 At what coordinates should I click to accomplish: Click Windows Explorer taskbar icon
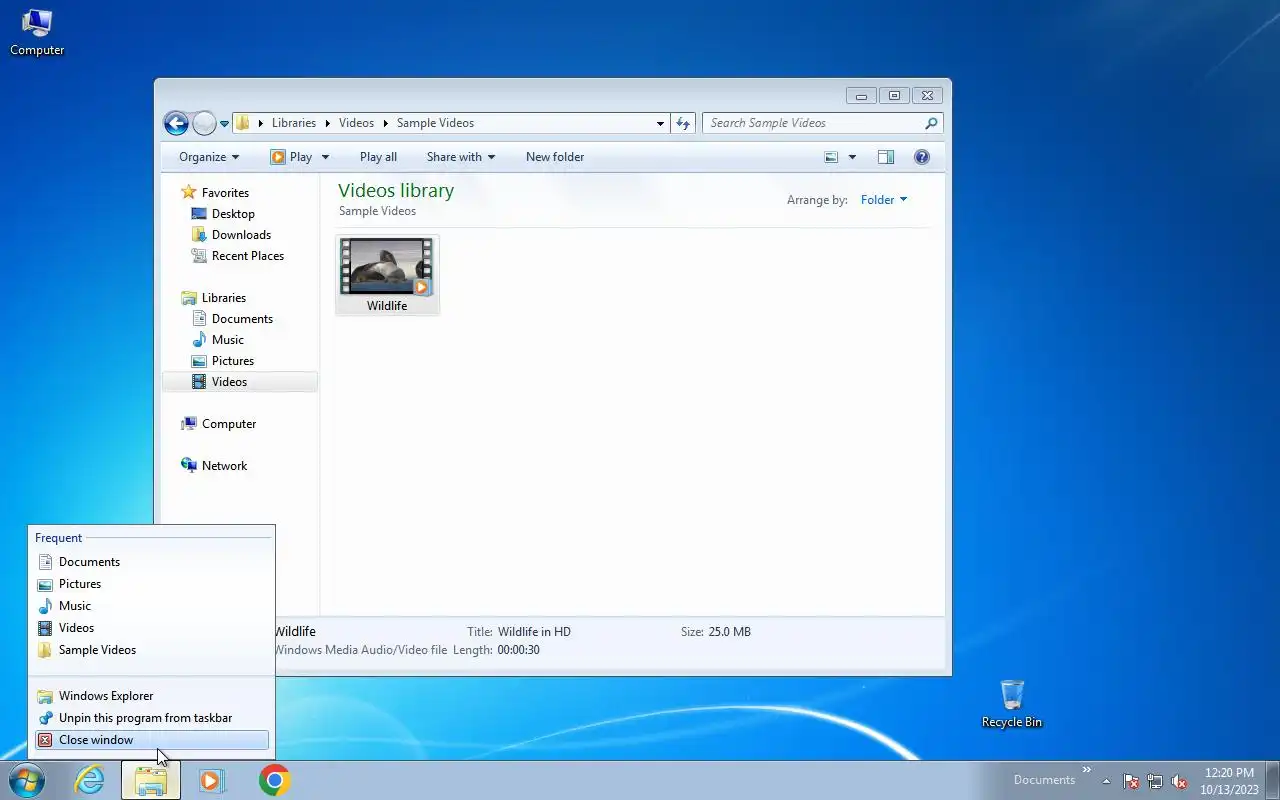click(x=151, y=780)
